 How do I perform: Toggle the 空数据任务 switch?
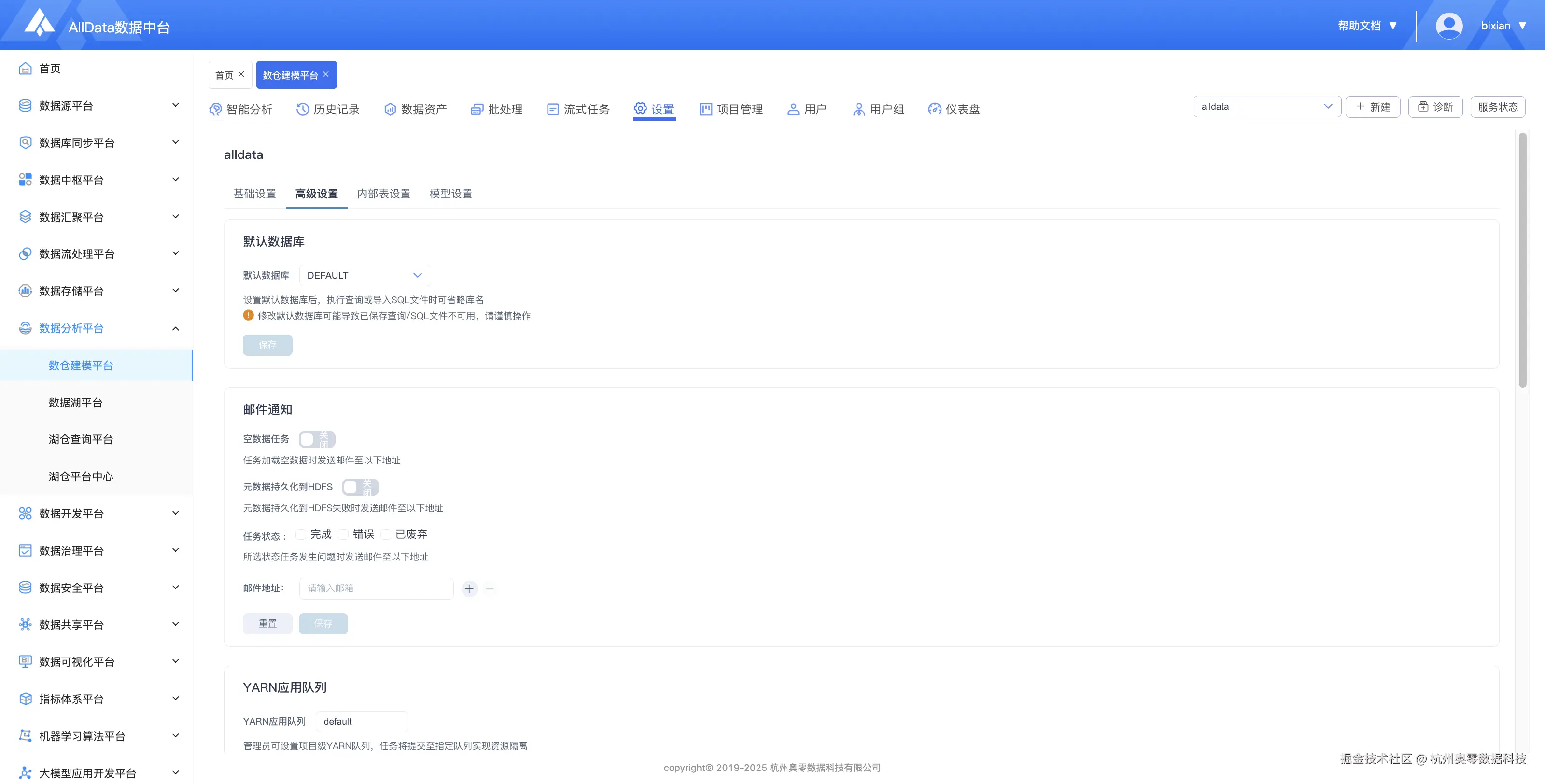[x=317, y=439]
